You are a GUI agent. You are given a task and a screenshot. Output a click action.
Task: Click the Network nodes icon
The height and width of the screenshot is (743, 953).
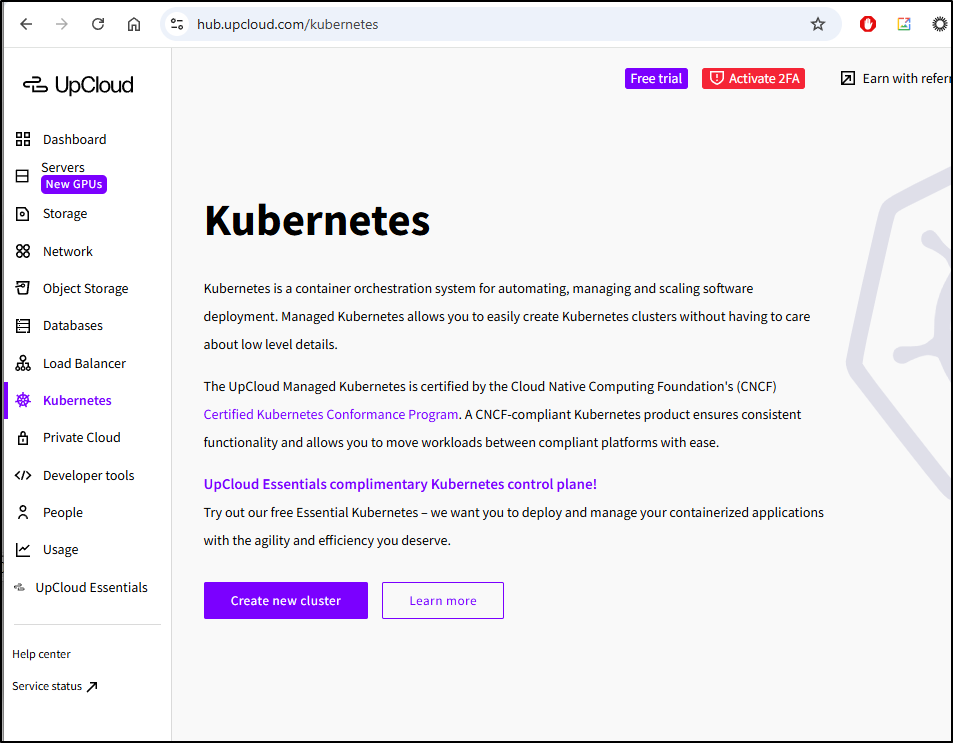click(23, 251)
